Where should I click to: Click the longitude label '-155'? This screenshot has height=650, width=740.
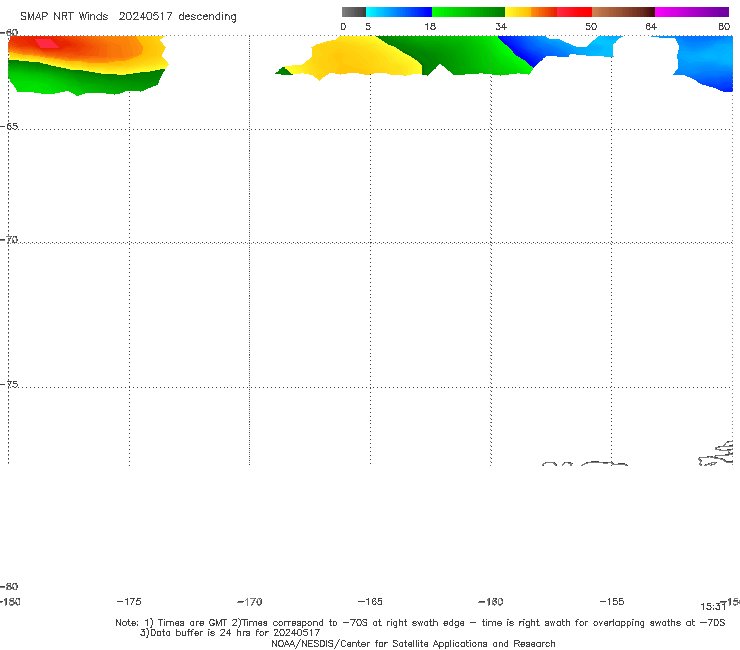point(612,601)
